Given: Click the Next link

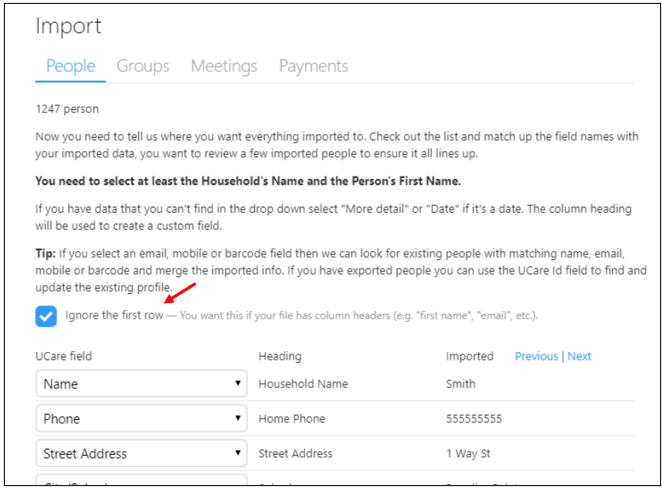Looking at the screenshot, I should [x=579, y=356].
